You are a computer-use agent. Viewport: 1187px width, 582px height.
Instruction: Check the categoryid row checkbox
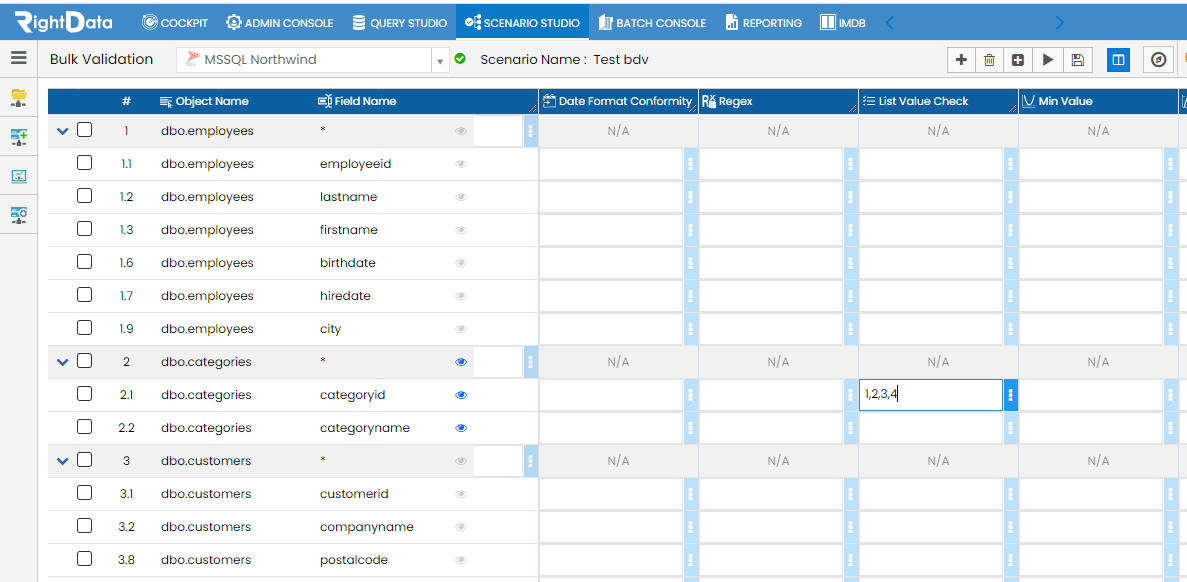pyautogui.click(x=85, y=394)
